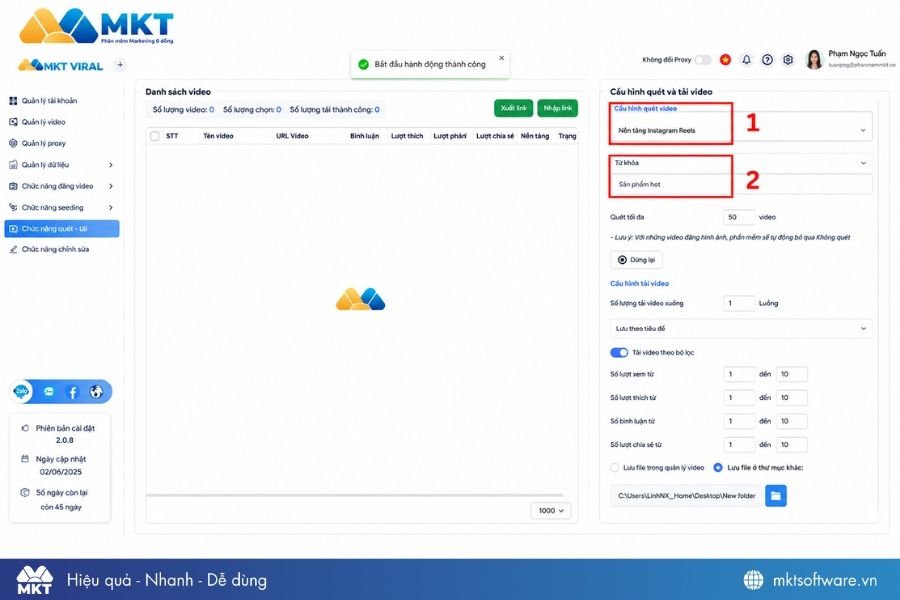Click the URL Video column header
The height and width of the screenshot is (600, 900).
pos(292,136)
